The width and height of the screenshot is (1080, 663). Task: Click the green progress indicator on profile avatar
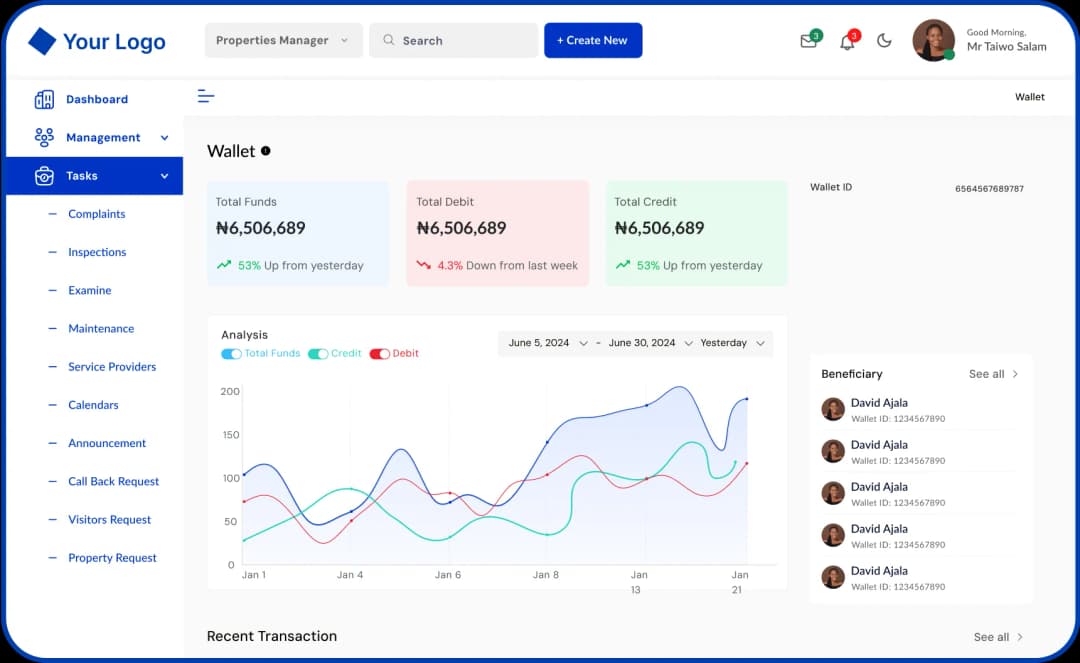(949, 55)
